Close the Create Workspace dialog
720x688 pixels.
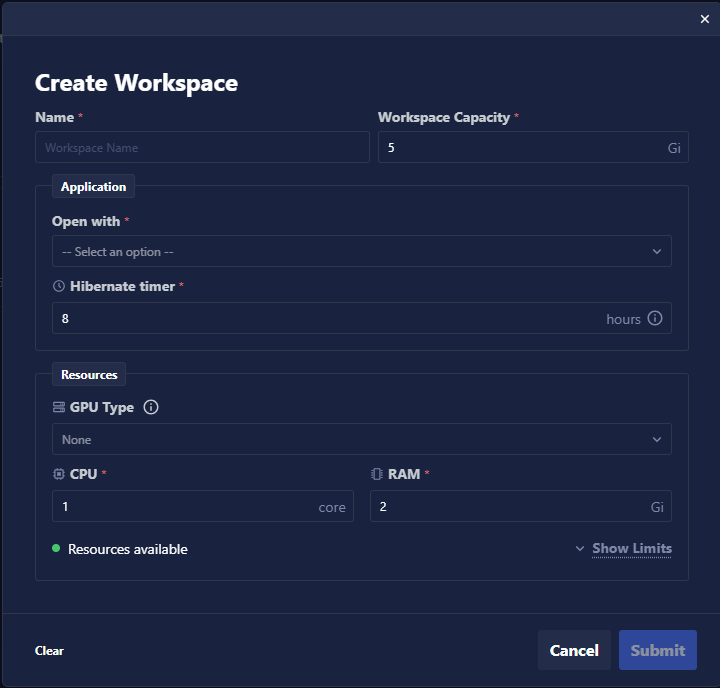[x=704, y=19]
